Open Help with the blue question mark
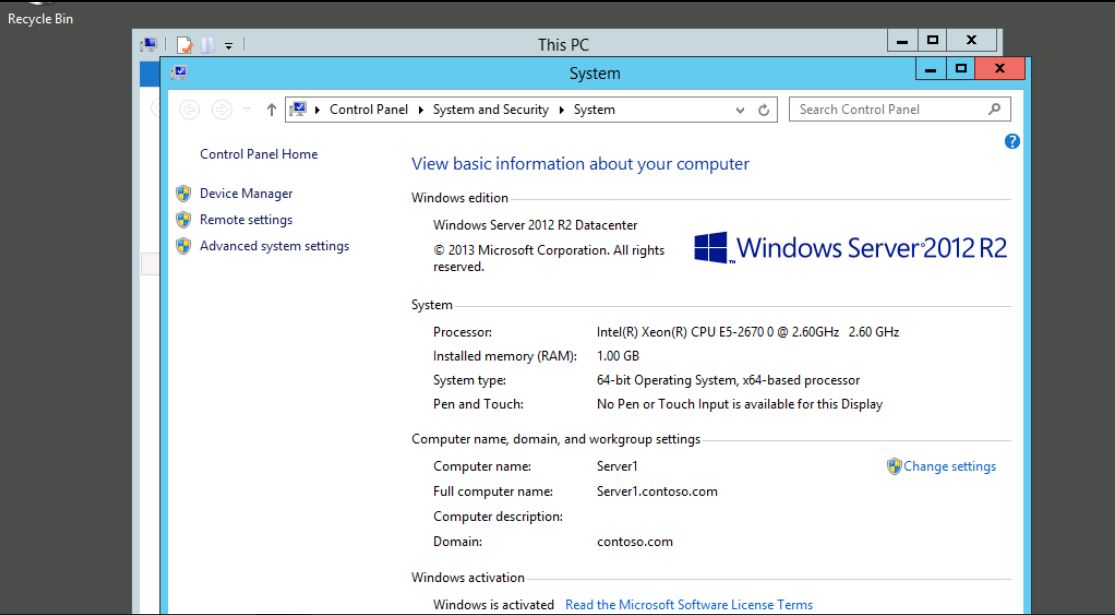 tap(1012, 141)
